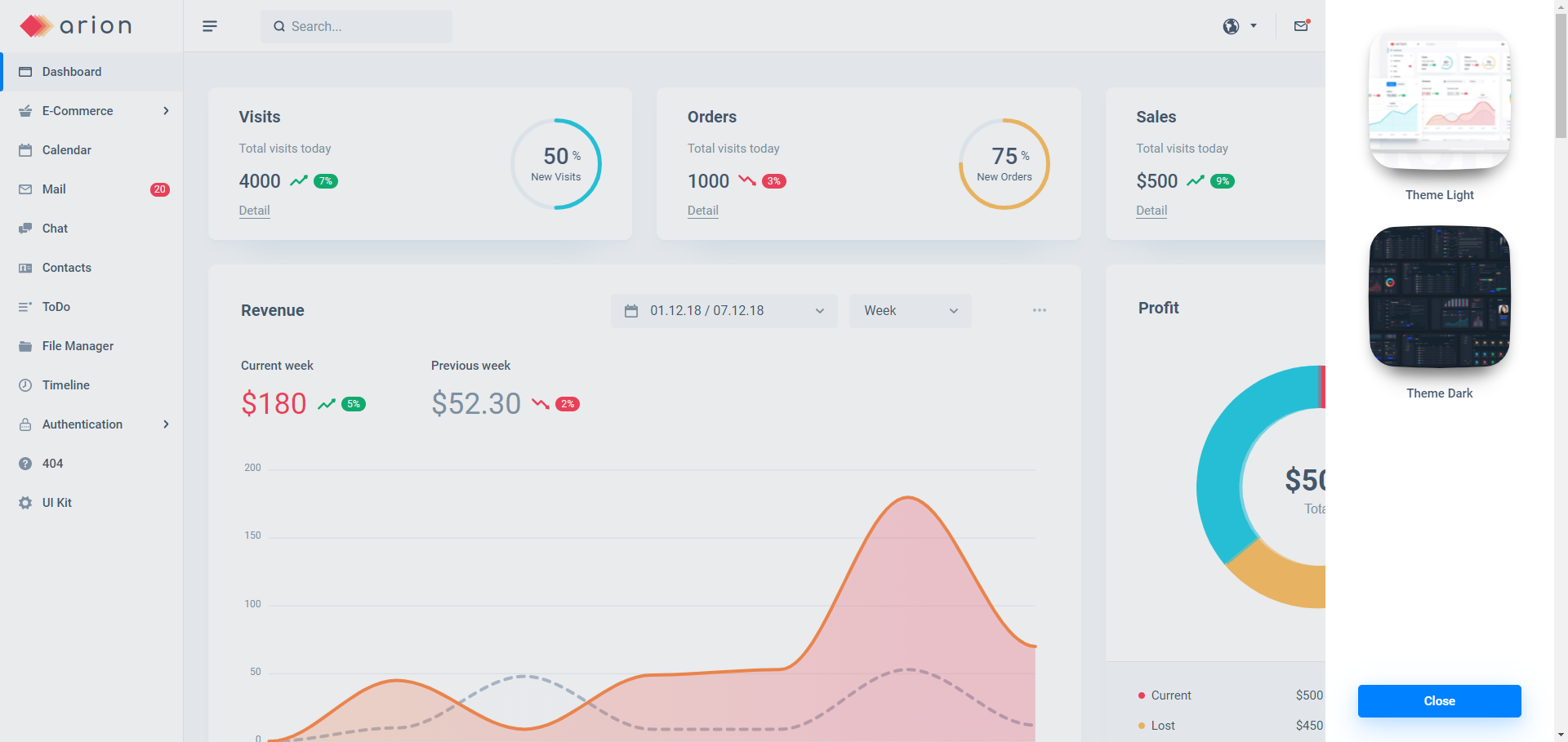Open the Week period dropdown
1568x742 pixels.
click(910, 311)
